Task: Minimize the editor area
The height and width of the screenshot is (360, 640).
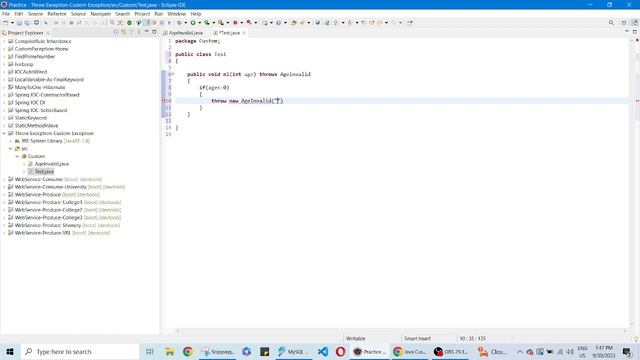Action: point(627,31)
